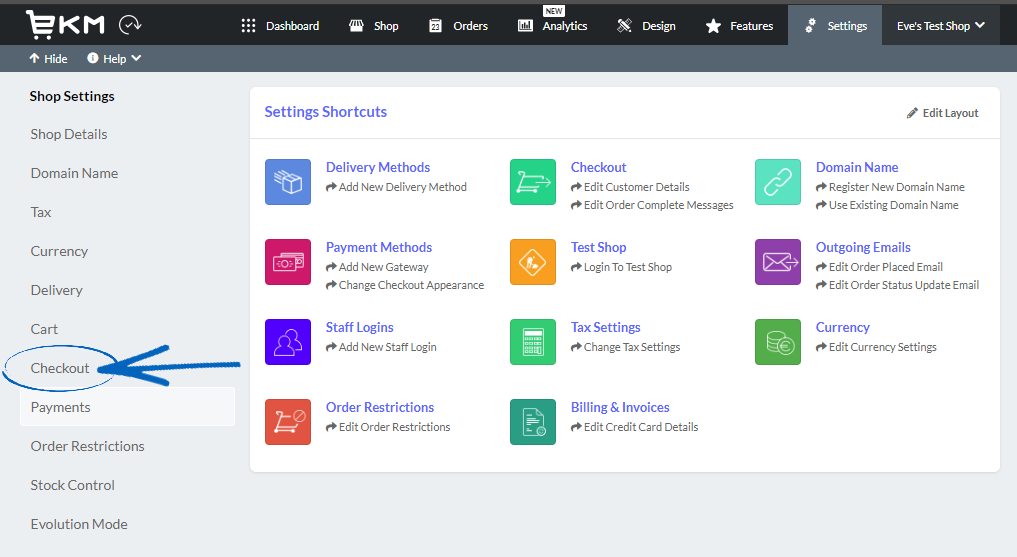Click the teal Domain Name chain icon
The image size is (1017, 557).
778,182
